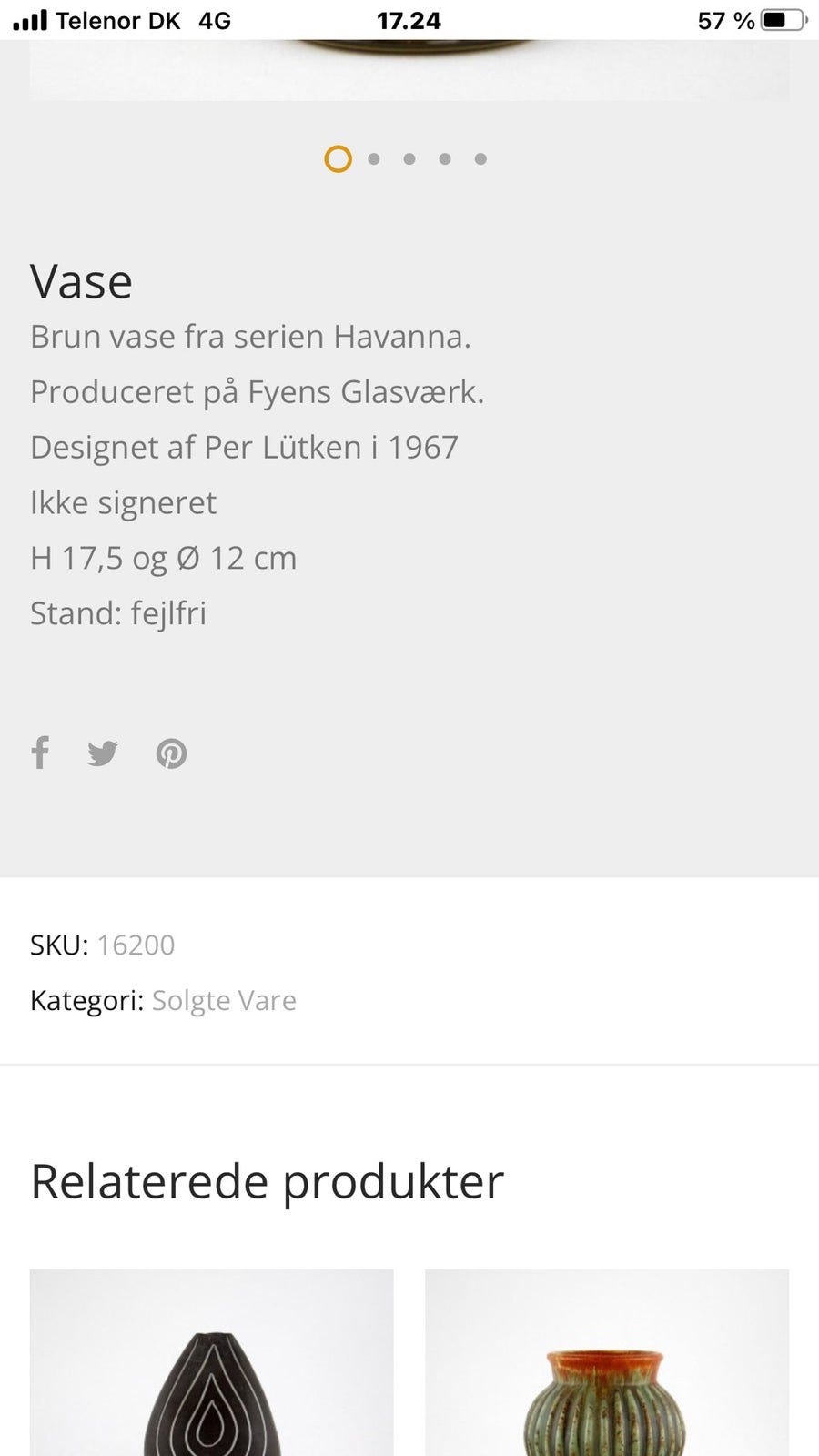Screen dimensions: 819x1456
Task: Tap the cellular signal bars icon
Action: 30,20
